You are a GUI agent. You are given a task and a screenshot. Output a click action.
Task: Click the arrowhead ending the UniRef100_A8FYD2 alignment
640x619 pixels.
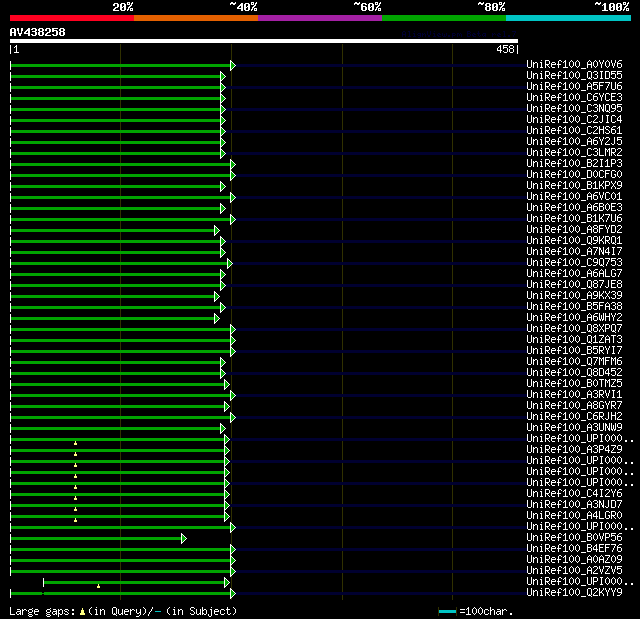216,231
